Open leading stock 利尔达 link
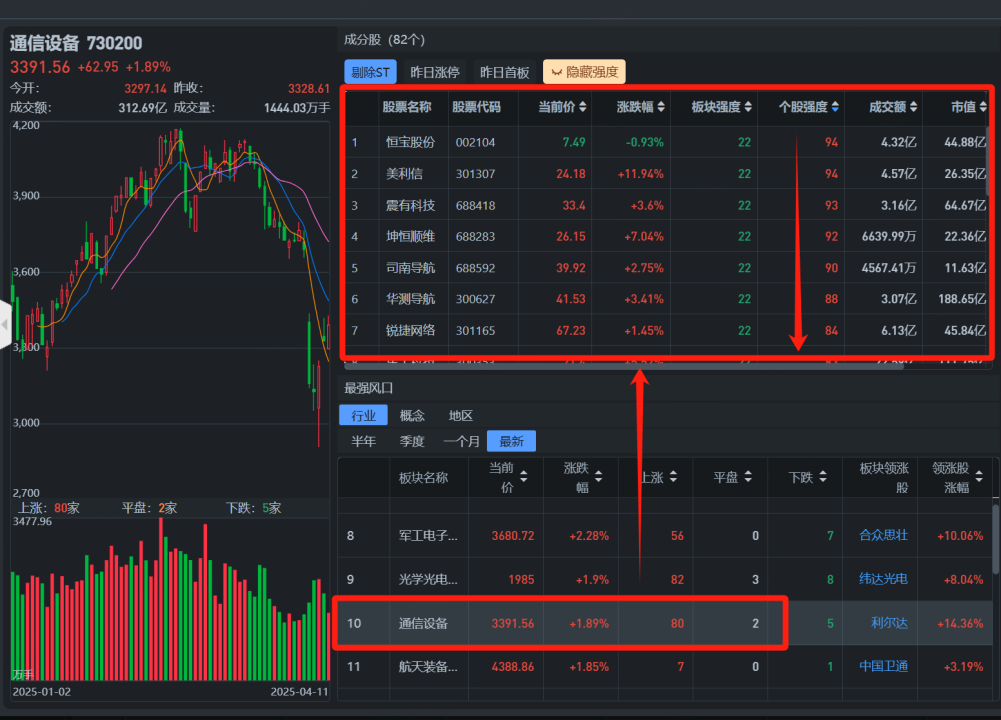This screenshot has height=720, width=1001. (x=889, y=623)
